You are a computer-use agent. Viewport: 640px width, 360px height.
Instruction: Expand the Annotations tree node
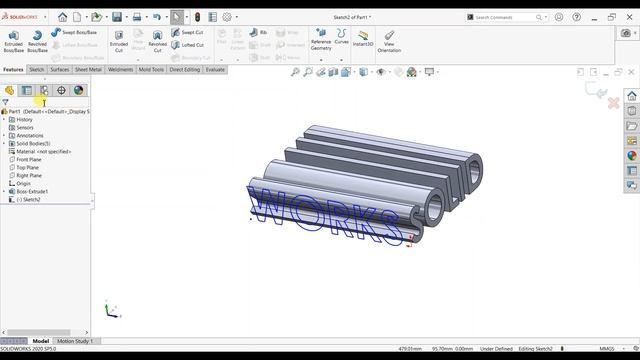pos(4,136)
